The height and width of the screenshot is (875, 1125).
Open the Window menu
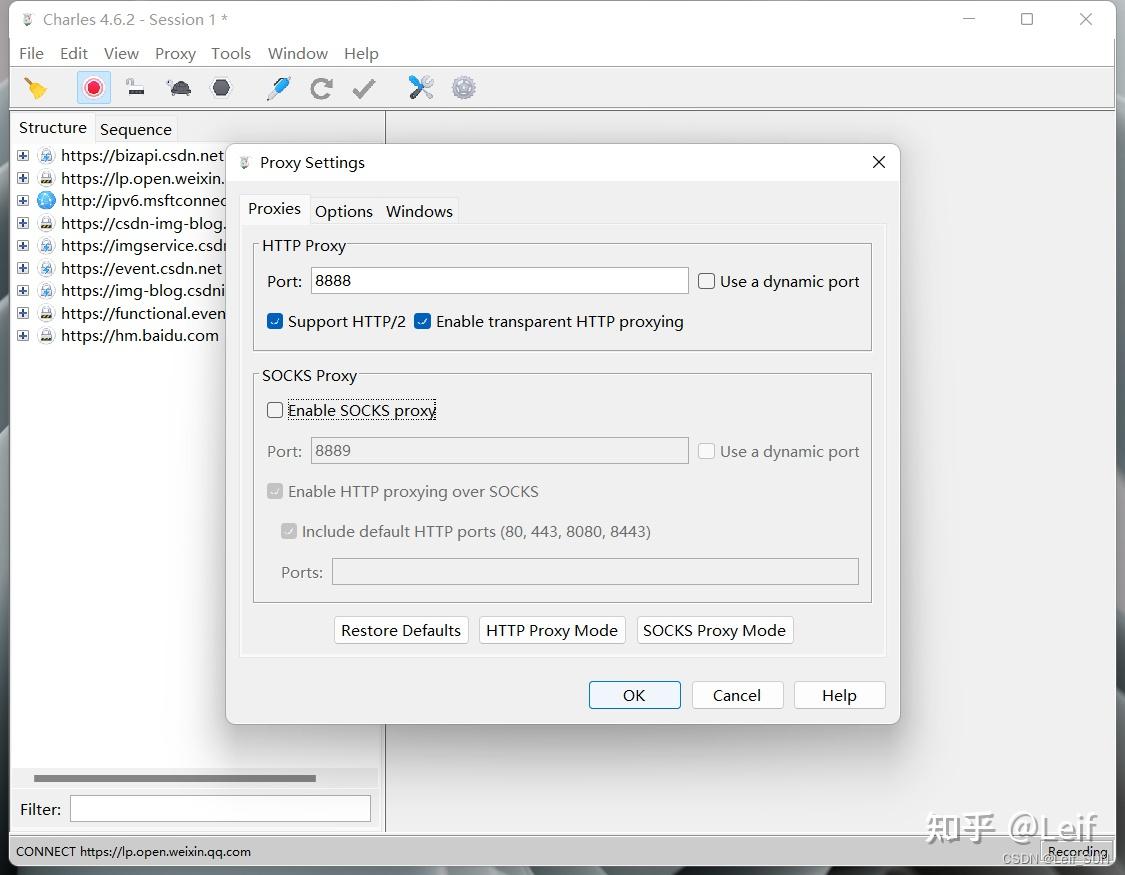(297, 54)
